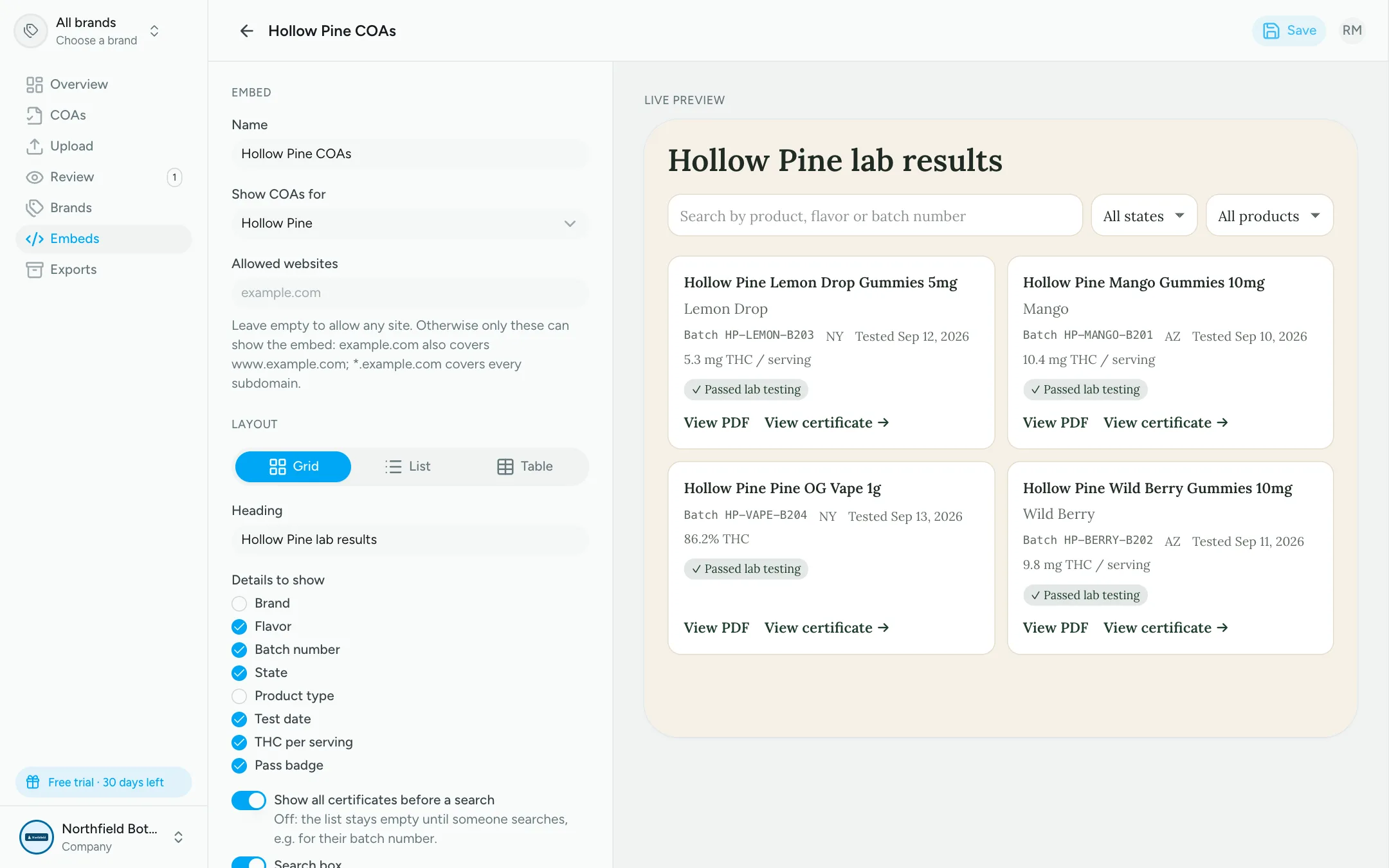This screenshot has width=1389, height=868.
Task: Open the Upload section
Action: click(x=103, y=146)
